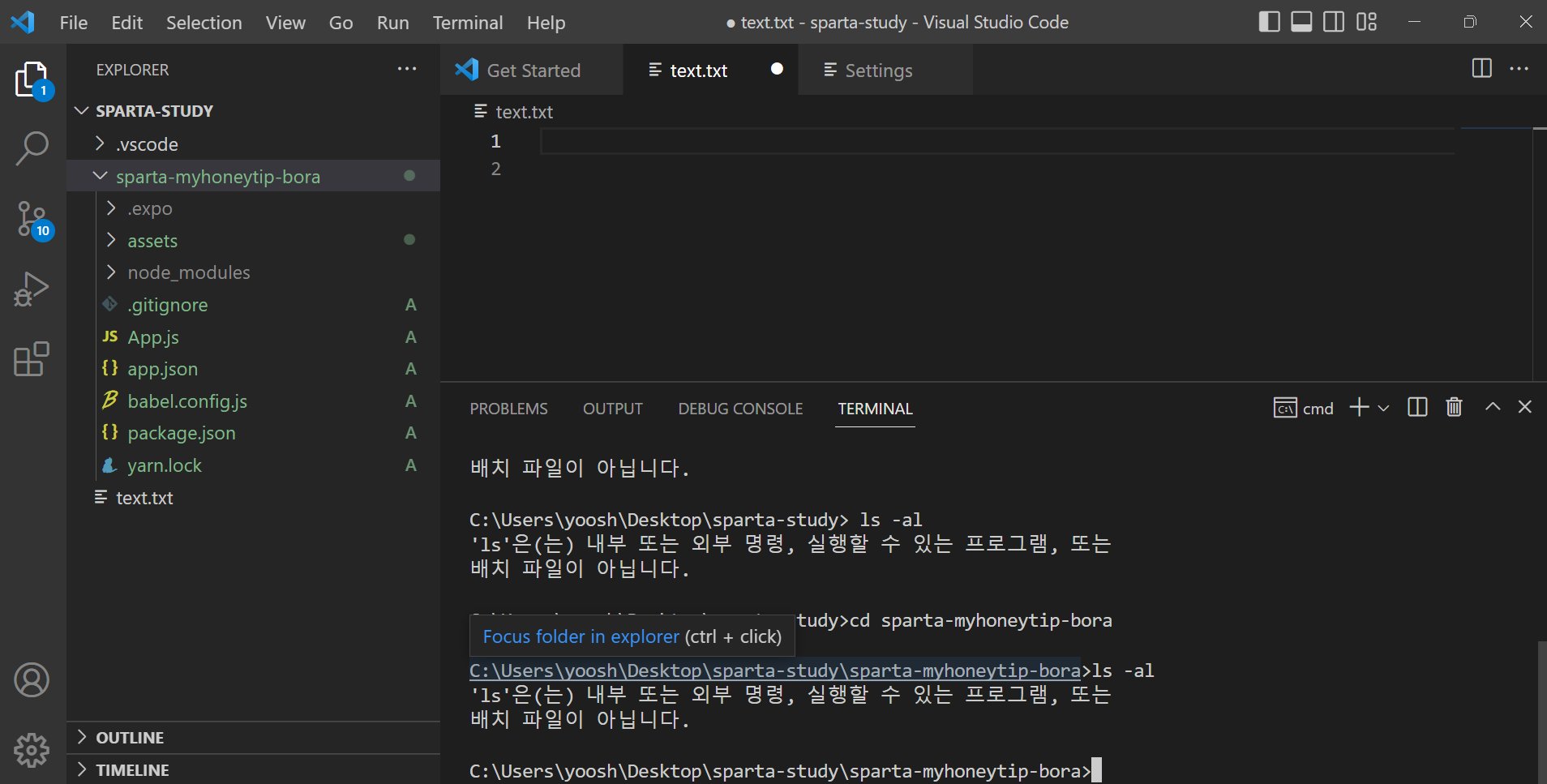Open the Go menu

(341, 23)
